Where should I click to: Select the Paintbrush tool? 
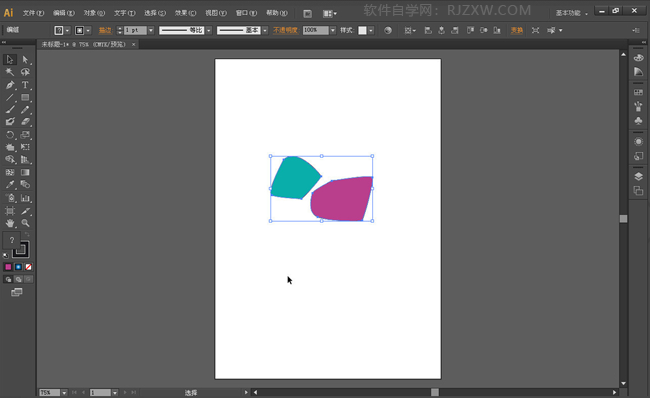pyautogui.click(x=10, y=109)
